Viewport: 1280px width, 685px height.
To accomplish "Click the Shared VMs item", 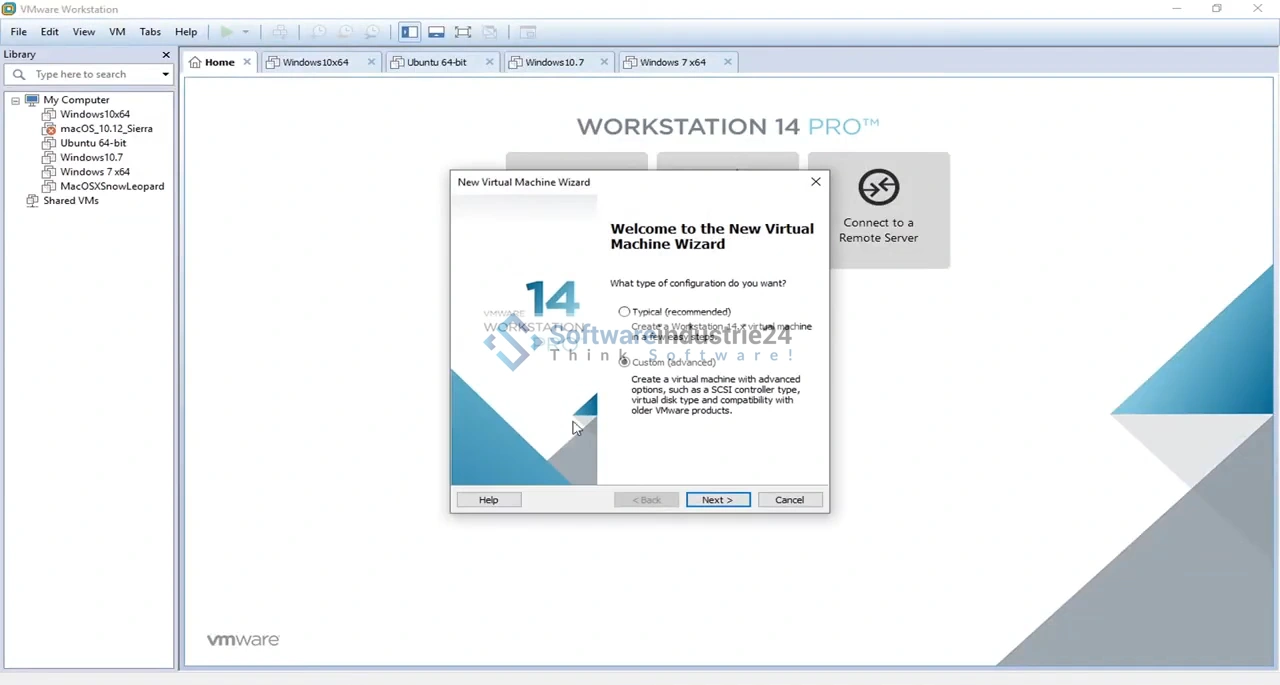I will [x=71, y=201].
